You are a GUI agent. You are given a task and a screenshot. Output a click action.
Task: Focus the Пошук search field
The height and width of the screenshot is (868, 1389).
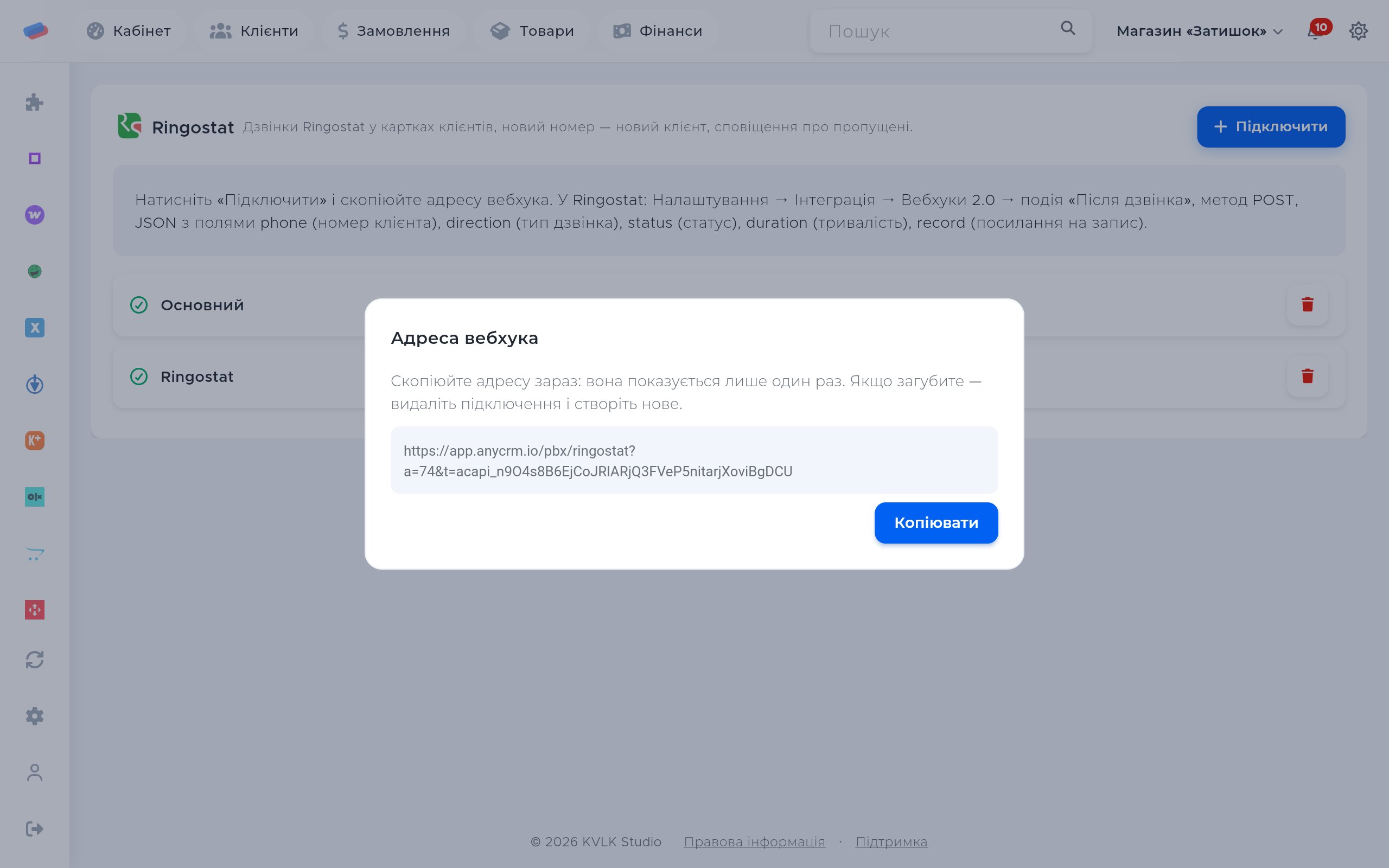pyautogui.click(x=951, y=31)
